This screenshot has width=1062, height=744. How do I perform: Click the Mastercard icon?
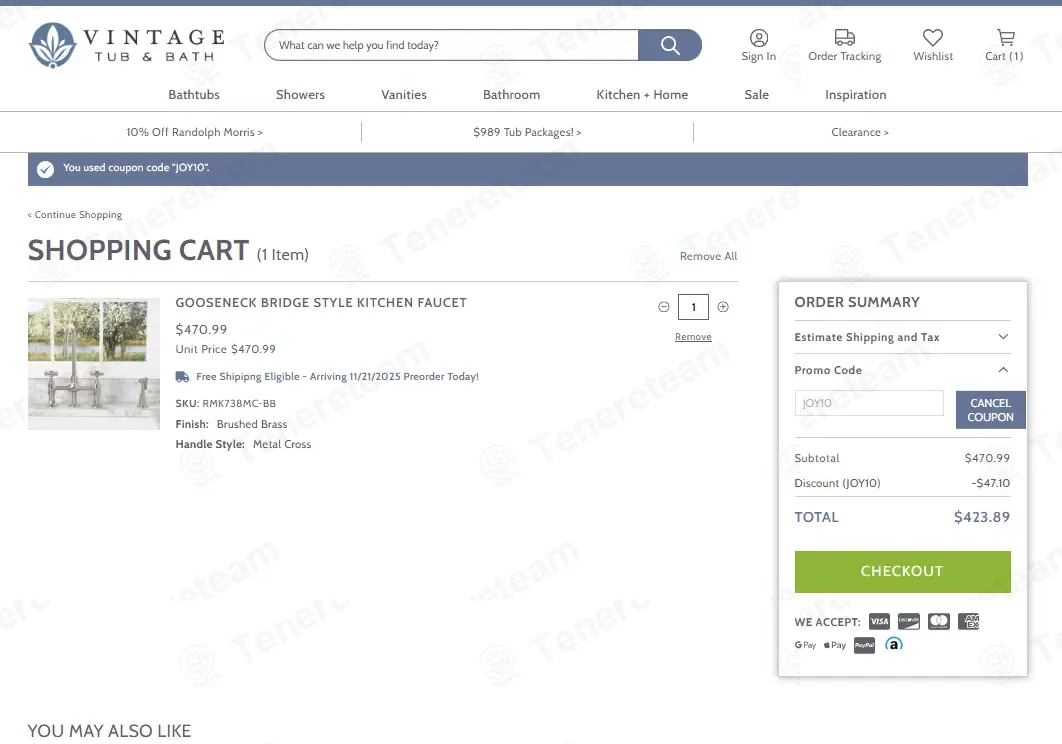(939, 621)
